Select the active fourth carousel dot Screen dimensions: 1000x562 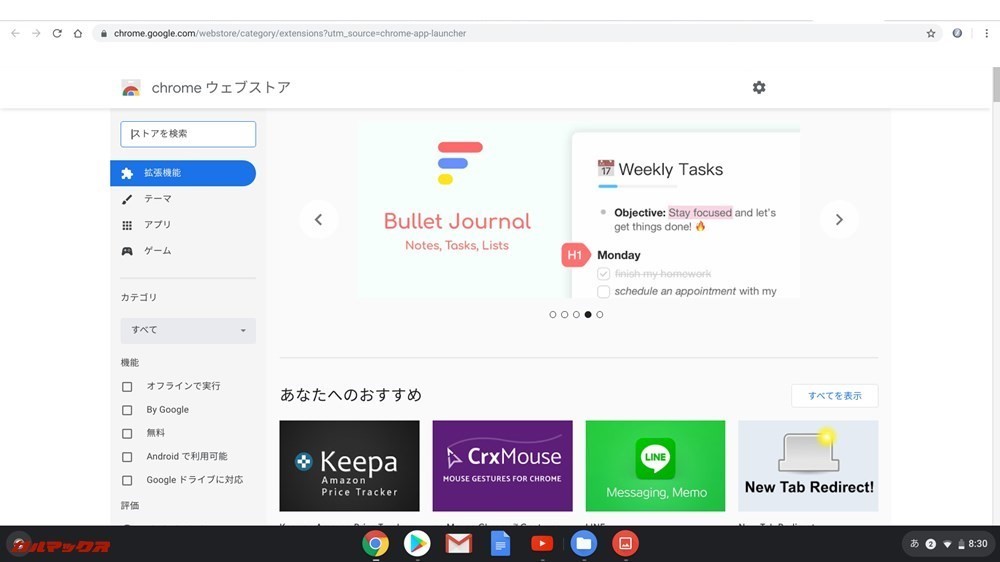pos(588,314)
